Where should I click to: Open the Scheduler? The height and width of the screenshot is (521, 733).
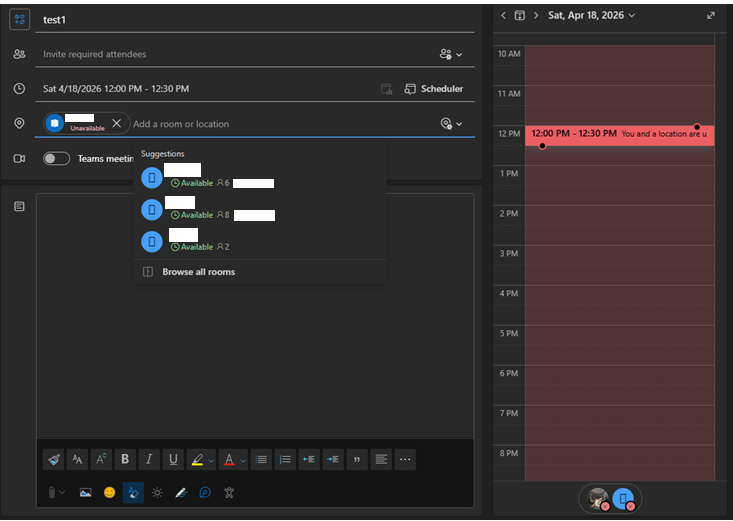tap(434, 89)
